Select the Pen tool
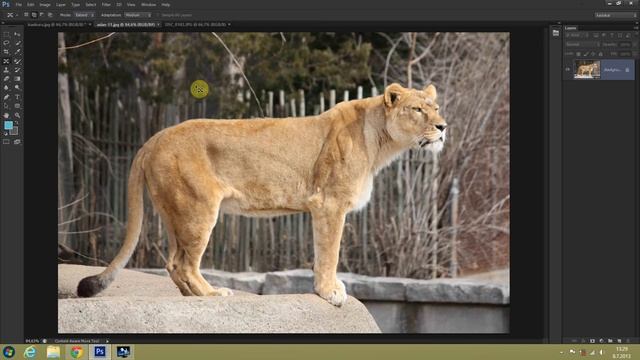The width and height of the screenshot is (640, 360). click(x=6, y=97)
